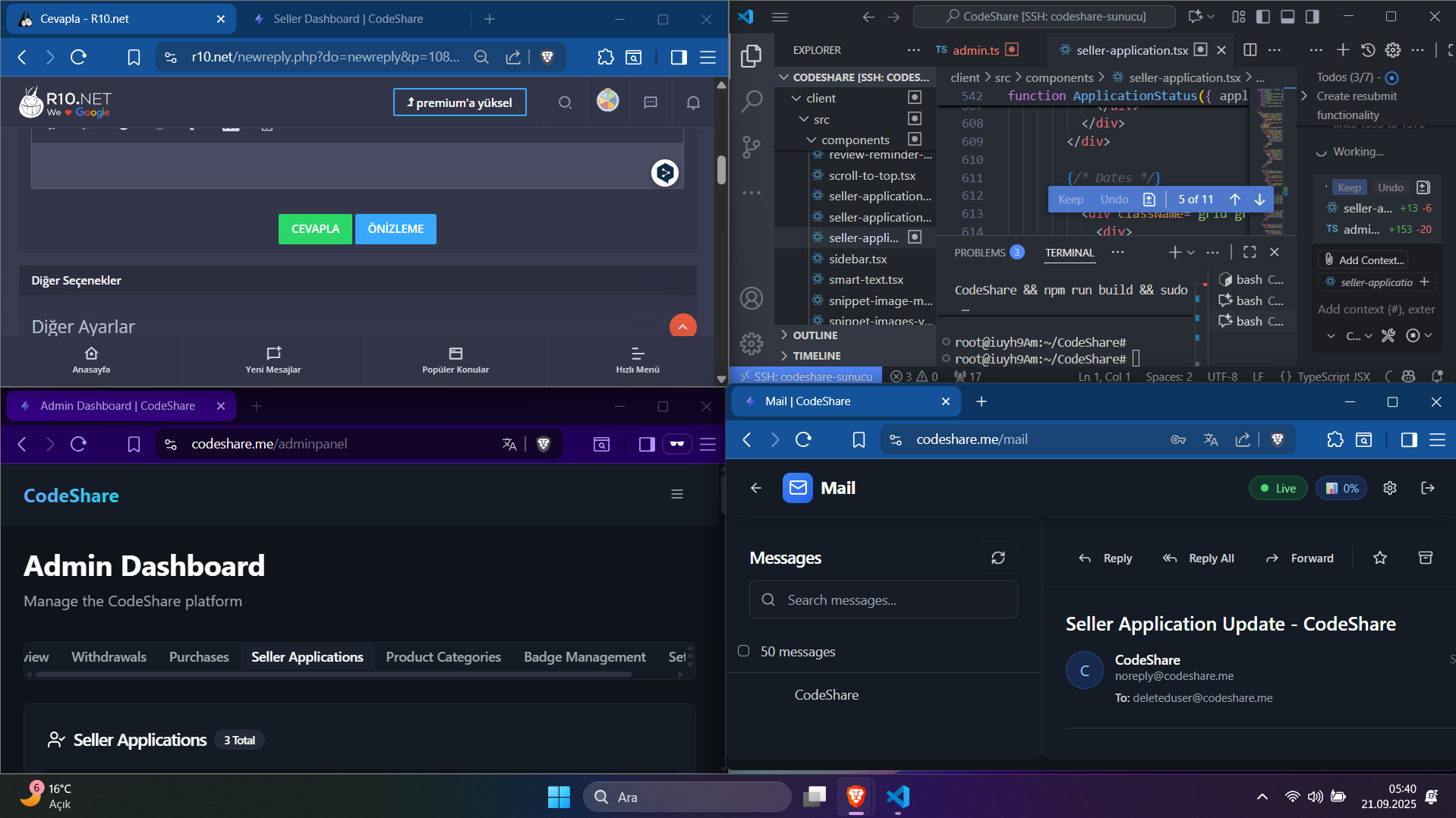Open R10.net notifications bell
The height and width of the screenshot is (818, 1456).
(693, 102)
